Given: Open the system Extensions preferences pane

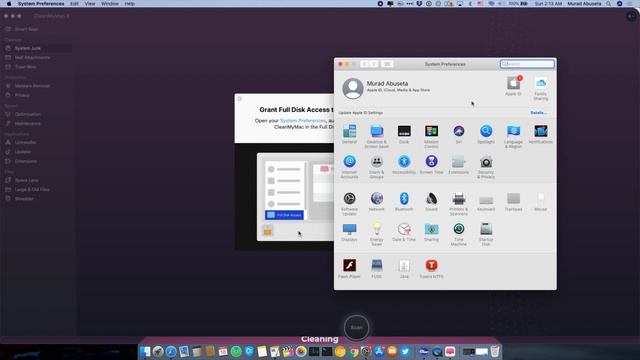Looking at the screenshot, I should click(x=459, y=164).
